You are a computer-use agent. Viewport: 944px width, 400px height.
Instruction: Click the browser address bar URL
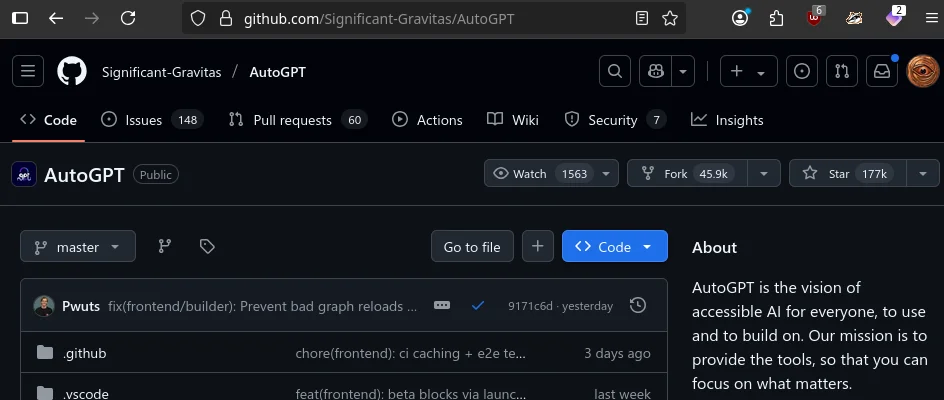coord(379,19)
